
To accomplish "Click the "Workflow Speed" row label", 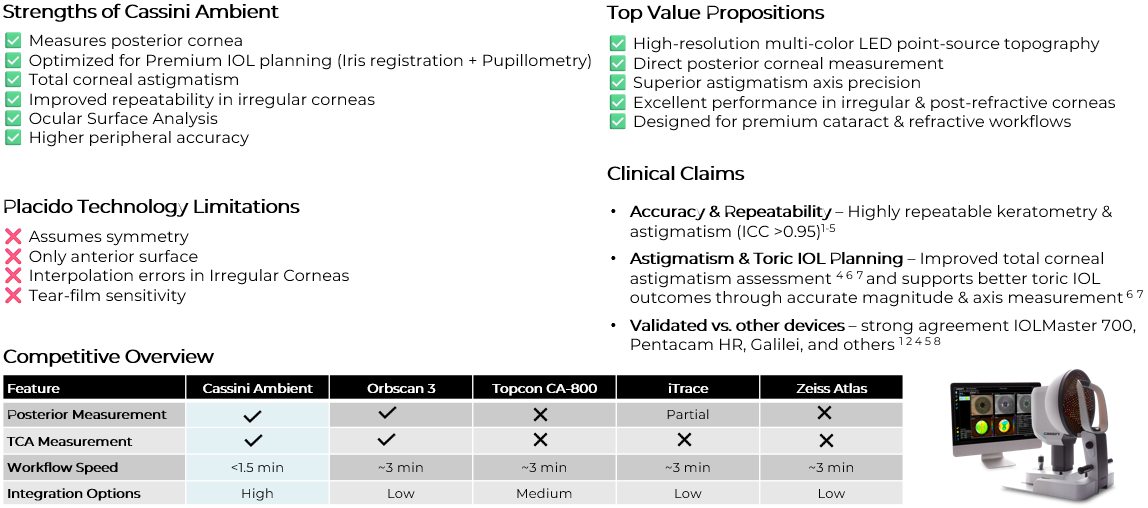I will (63, 467).
